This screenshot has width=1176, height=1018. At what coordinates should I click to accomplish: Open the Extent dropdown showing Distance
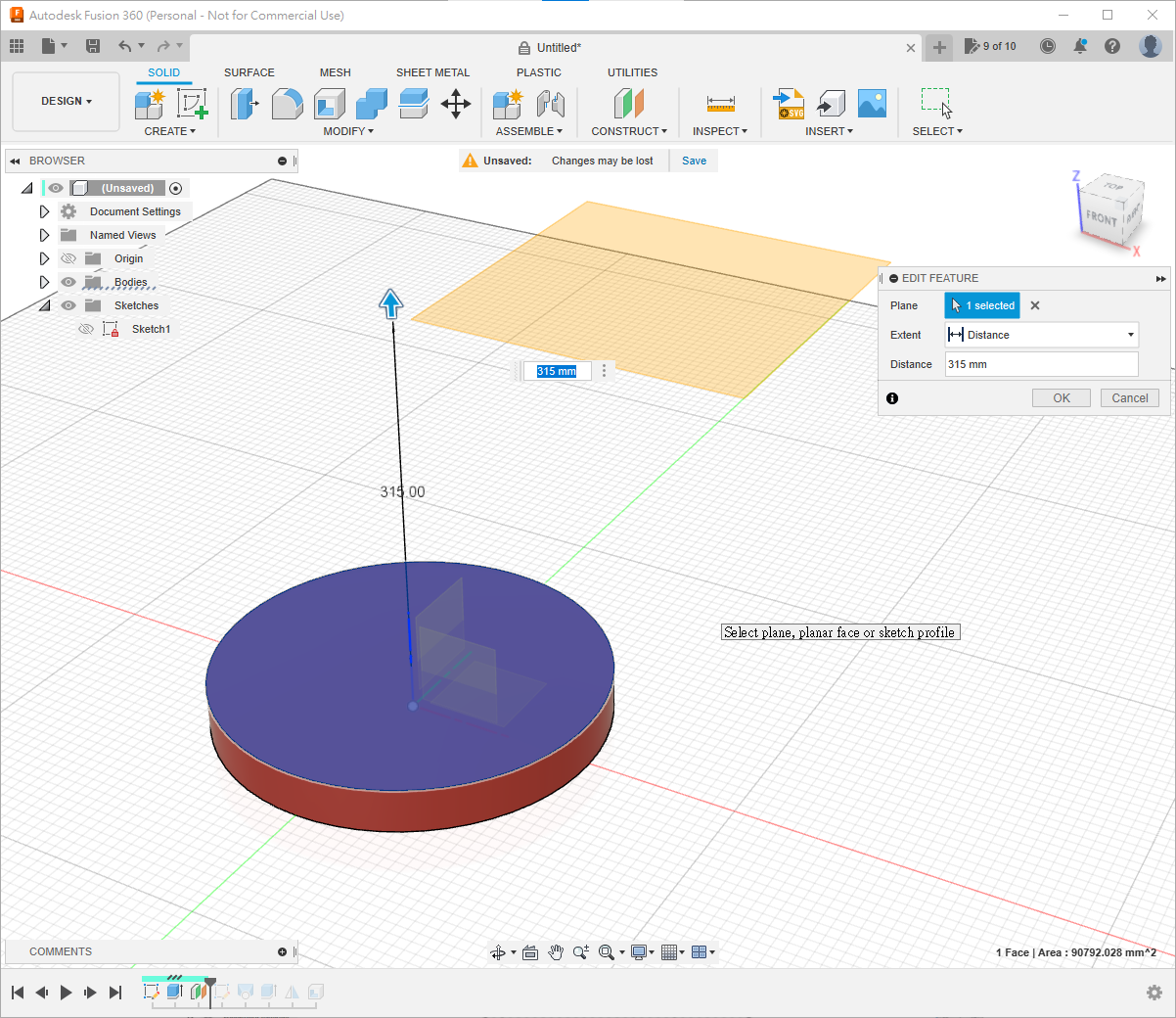click(x=1041, y=335)
